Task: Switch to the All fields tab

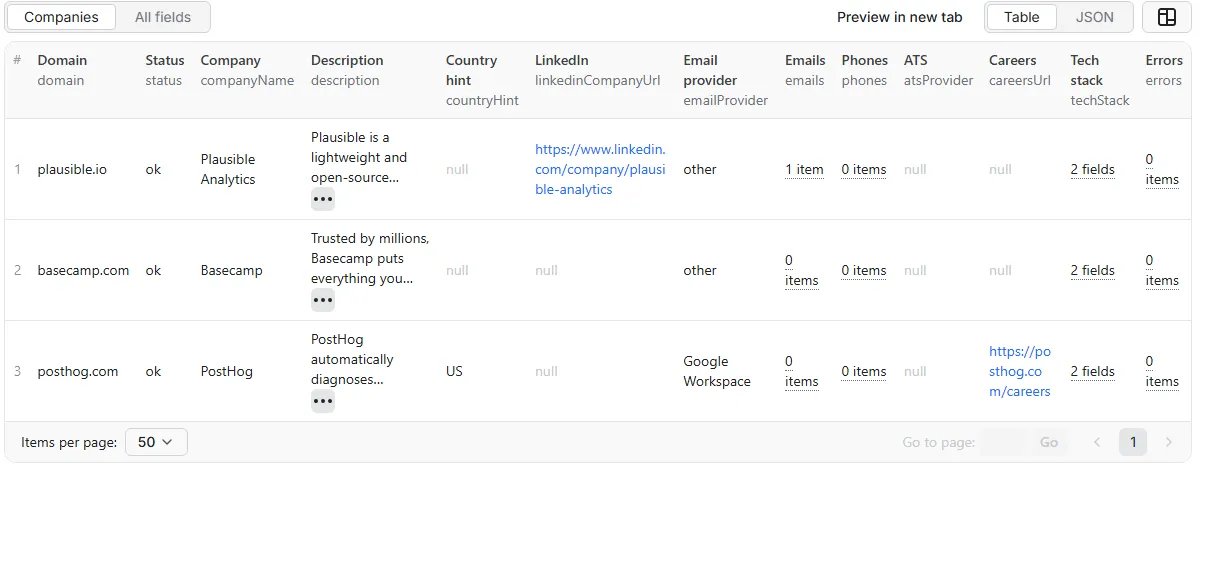Action: [164, 17]
